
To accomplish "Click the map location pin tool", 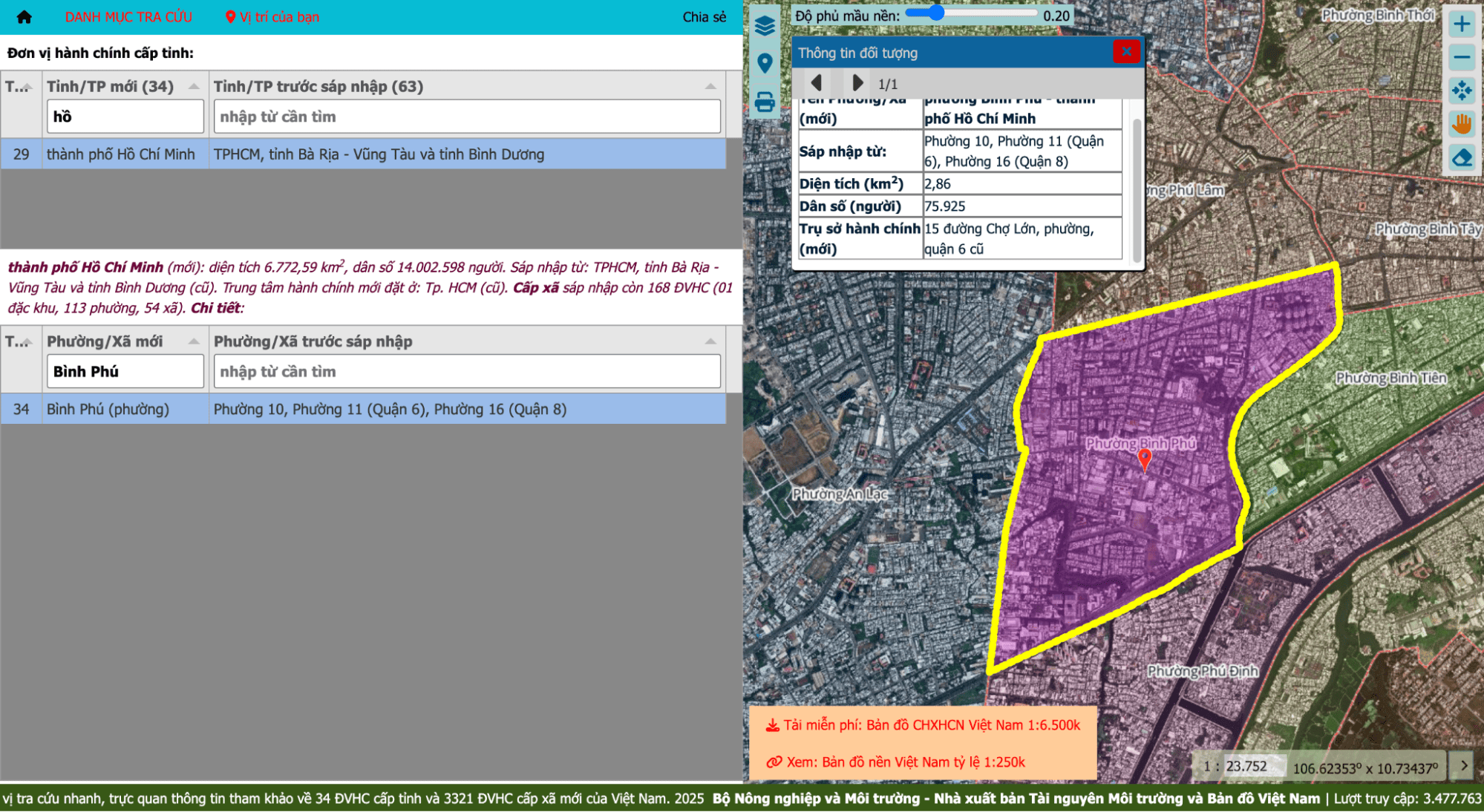I will point(765,63).
